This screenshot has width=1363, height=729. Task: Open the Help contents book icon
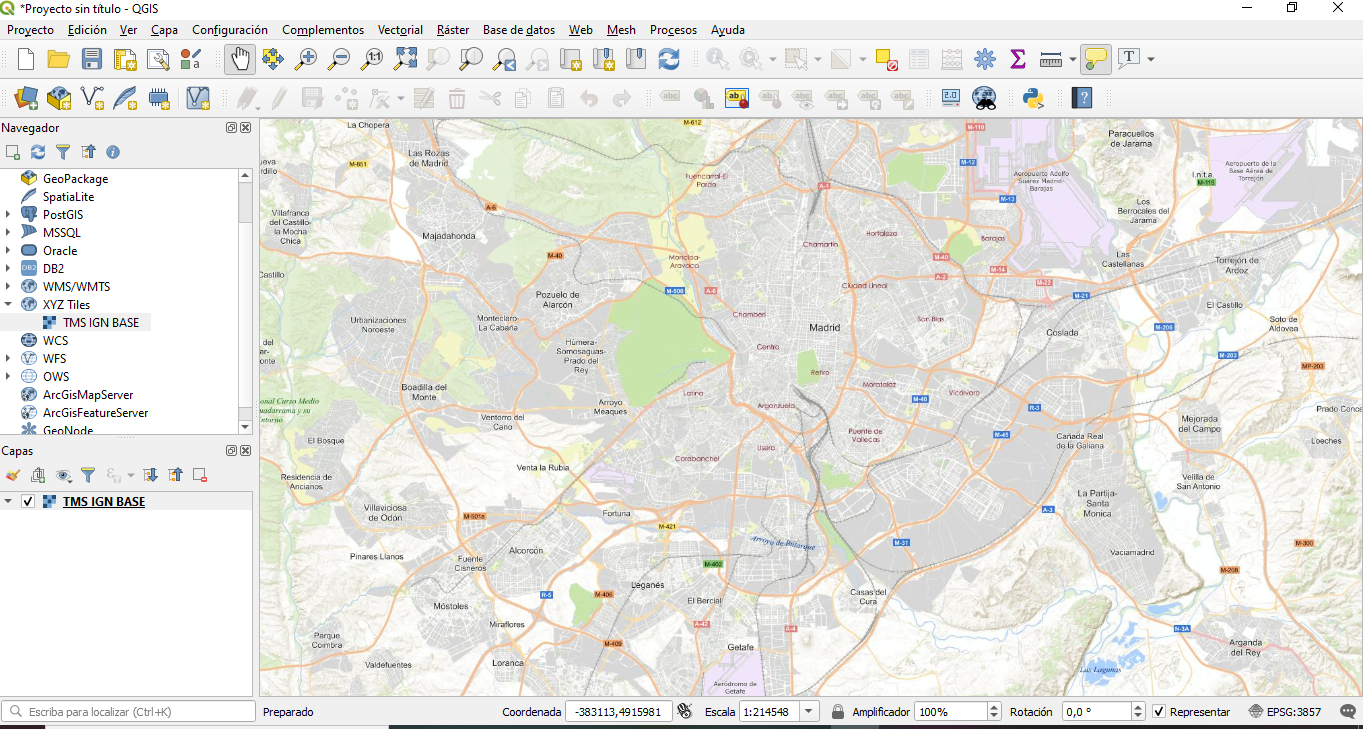pyautogui.click(x=1082, y=97)
